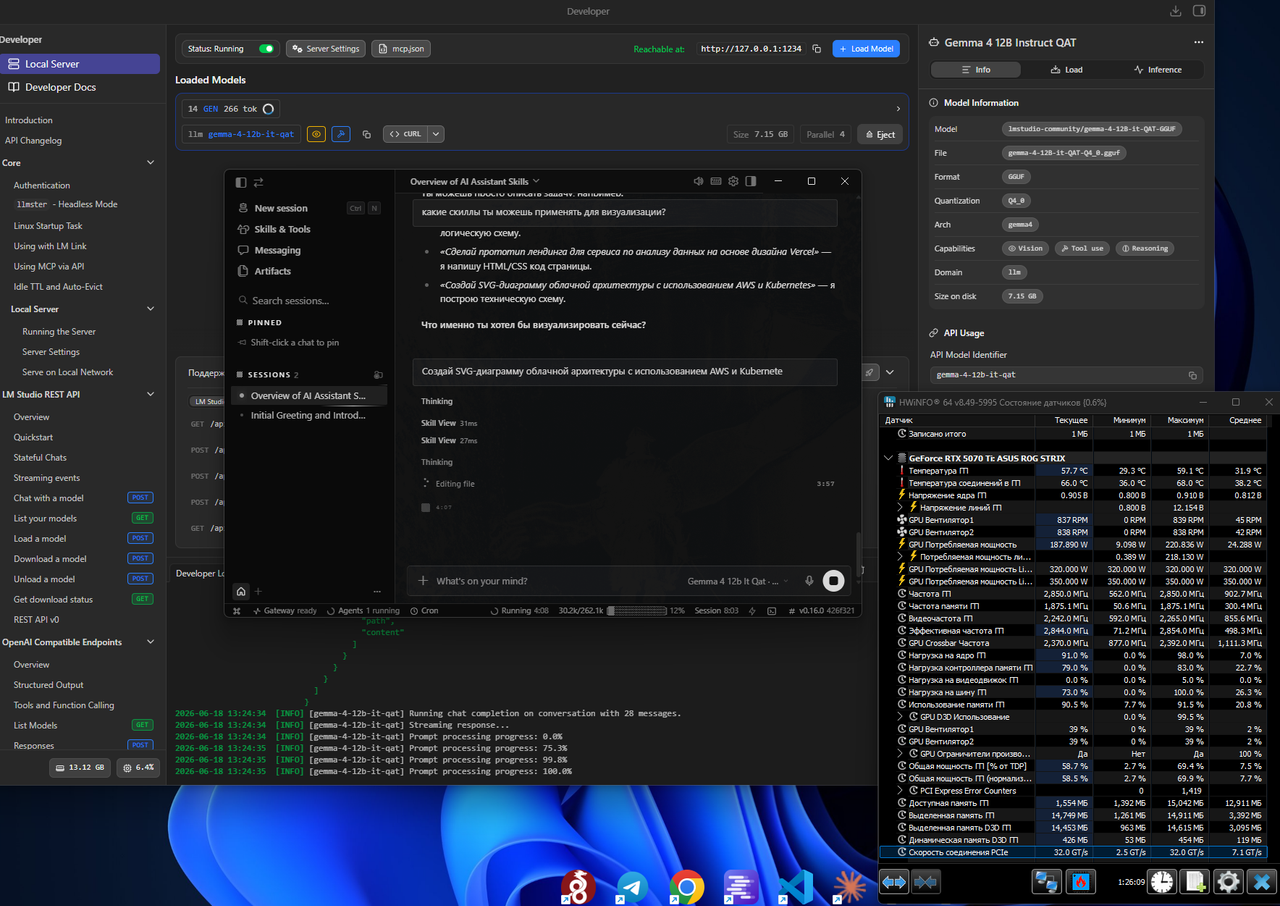The width and height of the screenshot is (1280, 906).
Task: Copy the server URL next to 127.0.0.1:1234
Action: (x=817, y=48)
